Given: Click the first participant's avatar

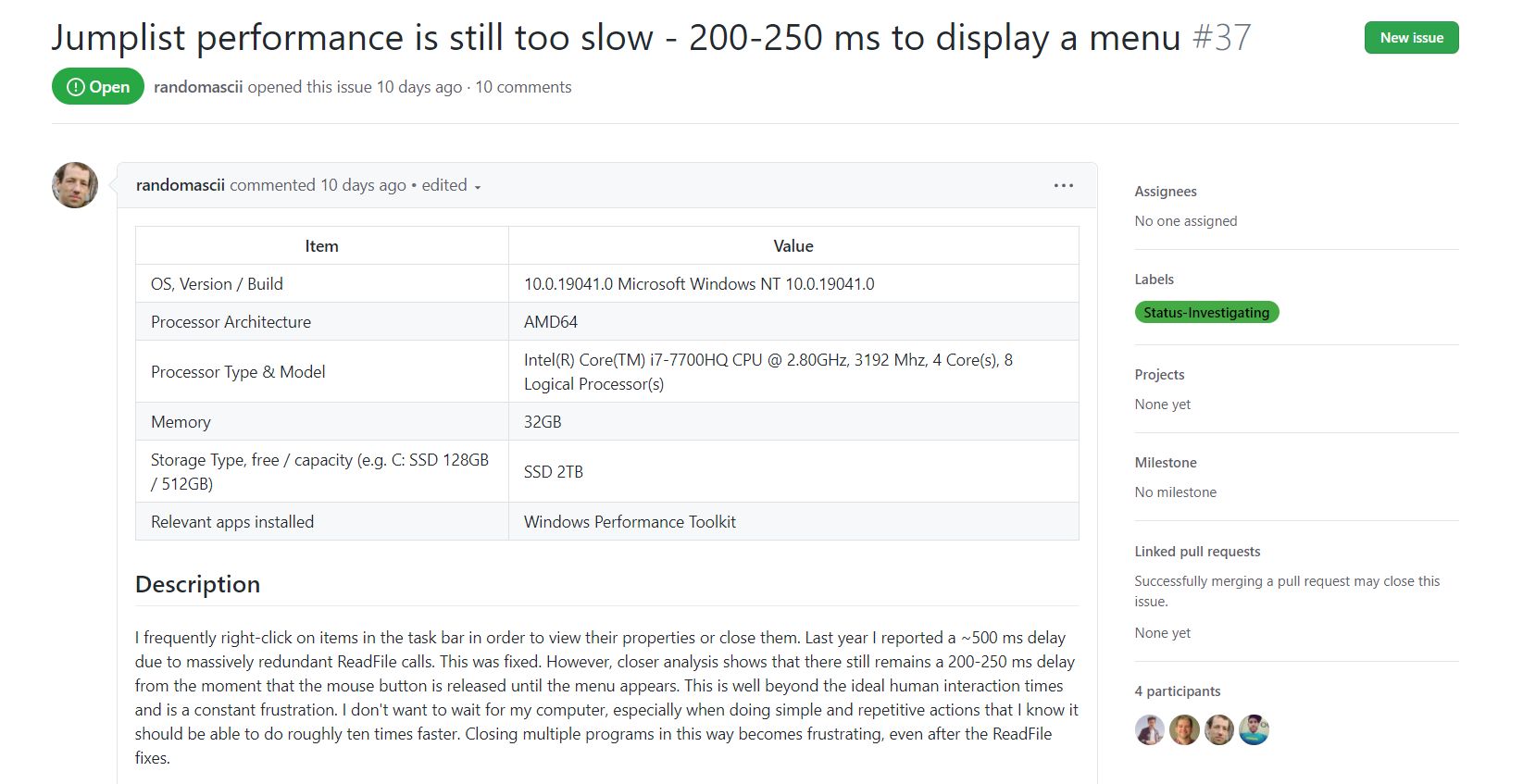Looking at the screenshot, I should pos(1149,730).
